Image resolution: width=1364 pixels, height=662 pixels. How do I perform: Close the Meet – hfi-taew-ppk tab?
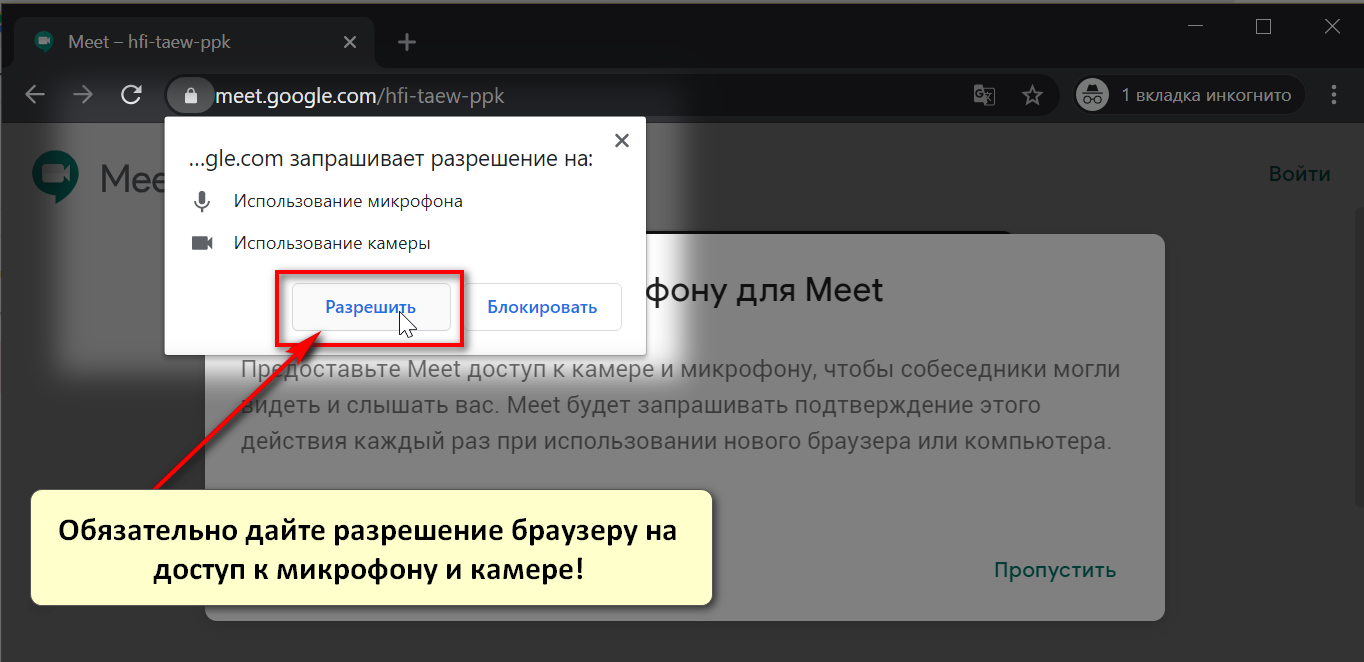(350, 42)
